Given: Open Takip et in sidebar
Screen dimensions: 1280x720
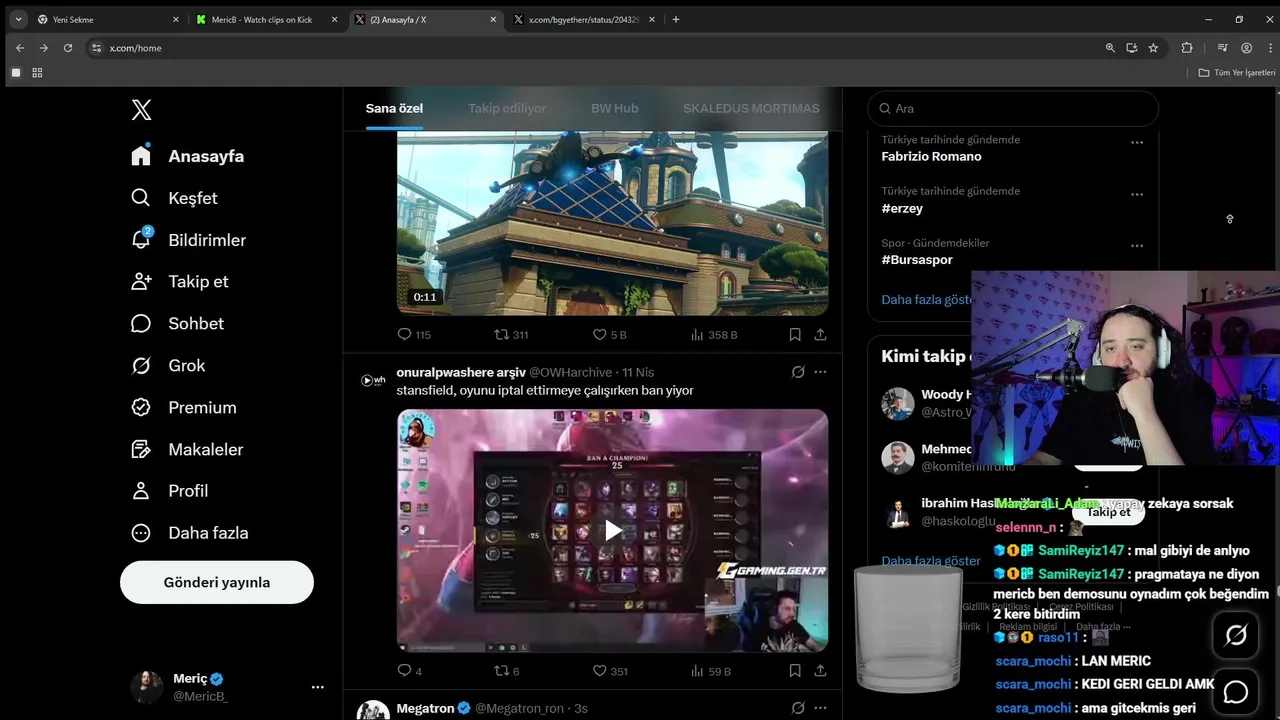Looking at the screenshot, I should coord(180,282).
